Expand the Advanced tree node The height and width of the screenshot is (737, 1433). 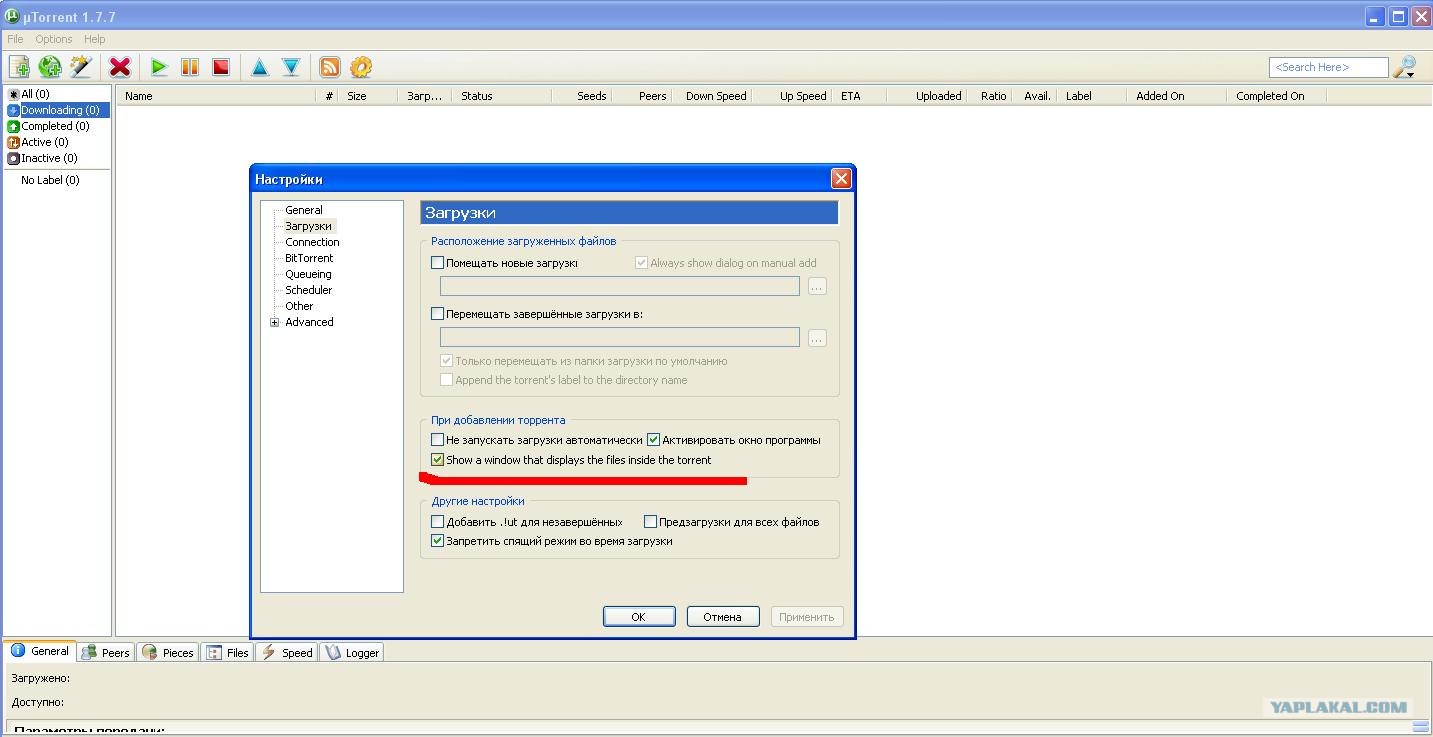click(x=275, y=322)
